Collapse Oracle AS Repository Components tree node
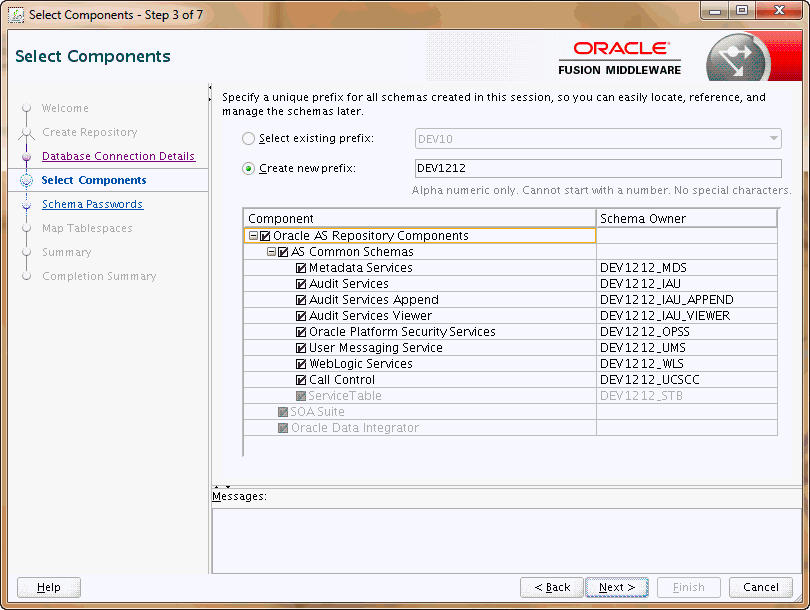Screen dimensions: 810x610 tap(253, 236)
